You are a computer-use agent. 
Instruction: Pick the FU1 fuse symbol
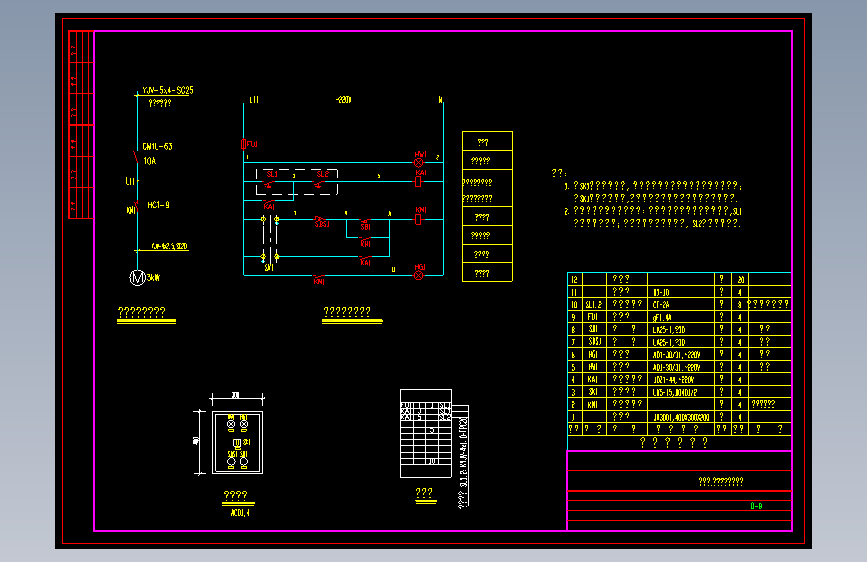[243, 144]
